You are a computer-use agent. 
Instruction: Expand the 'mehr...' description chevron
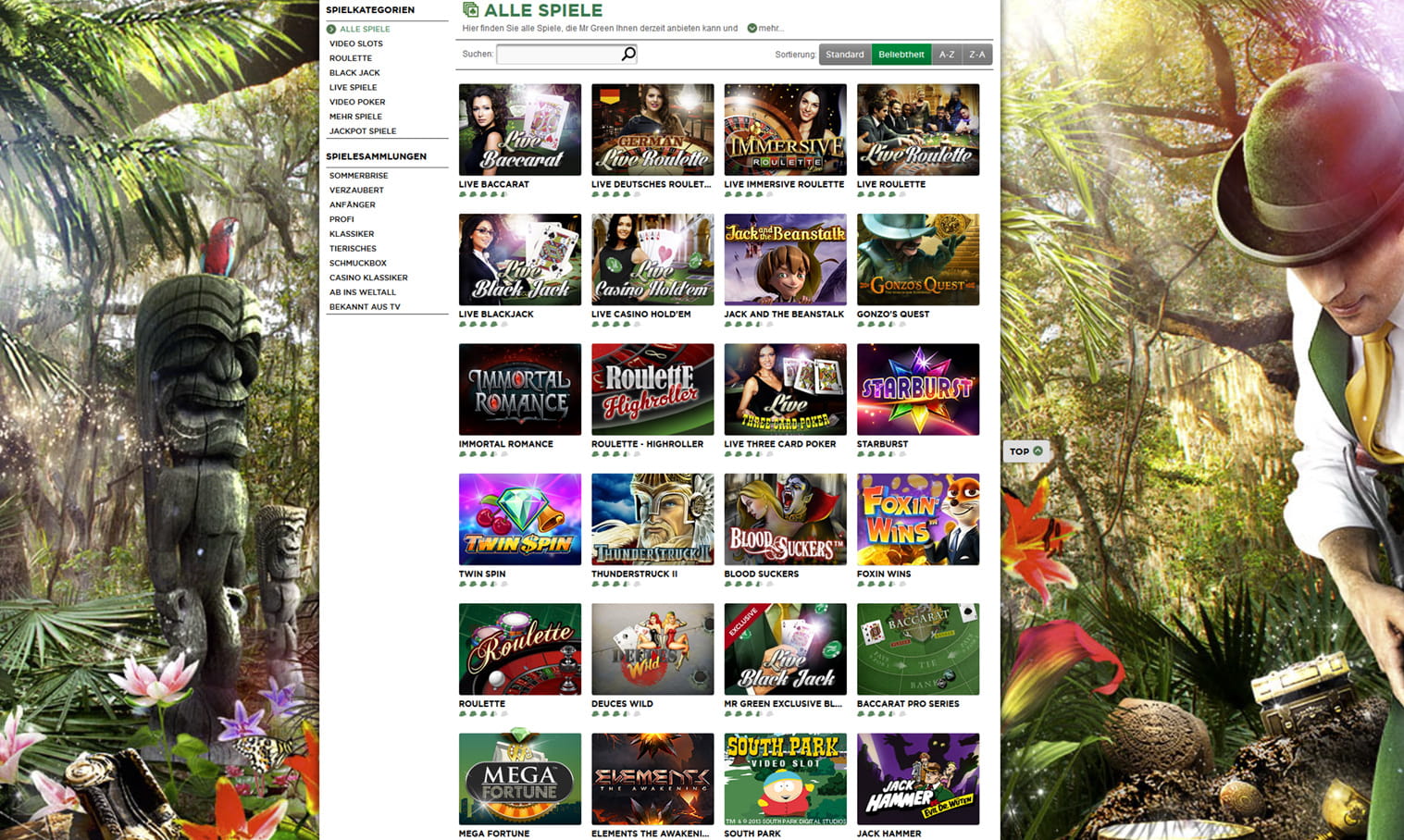(752, 28)
